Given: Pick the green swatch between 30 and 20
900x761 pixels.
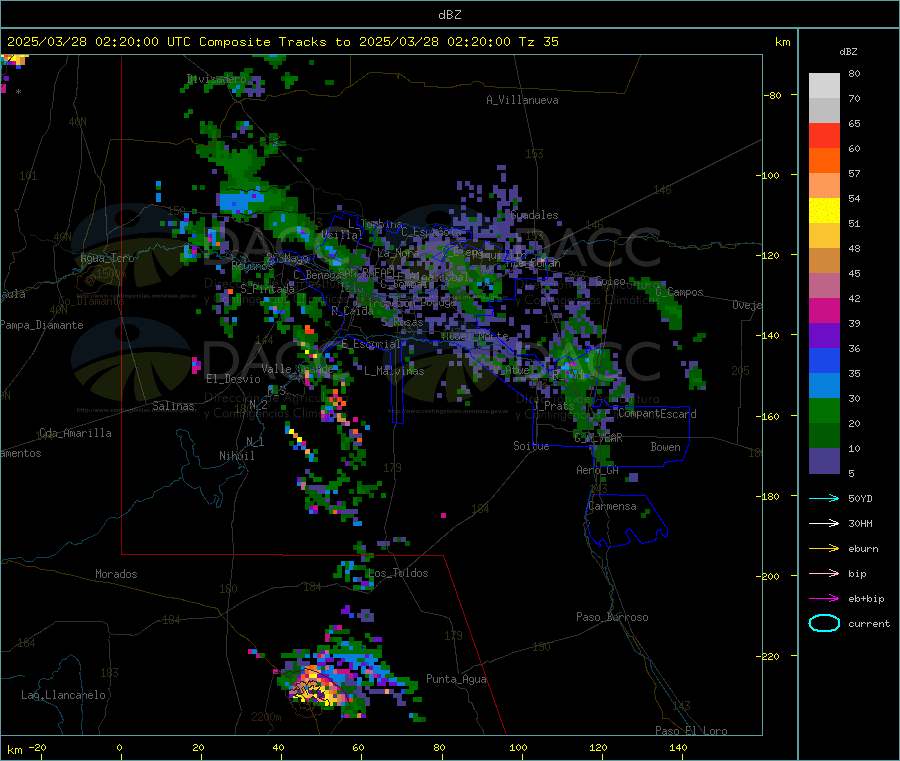Looking at the screenshot, I should coord(824,410).
